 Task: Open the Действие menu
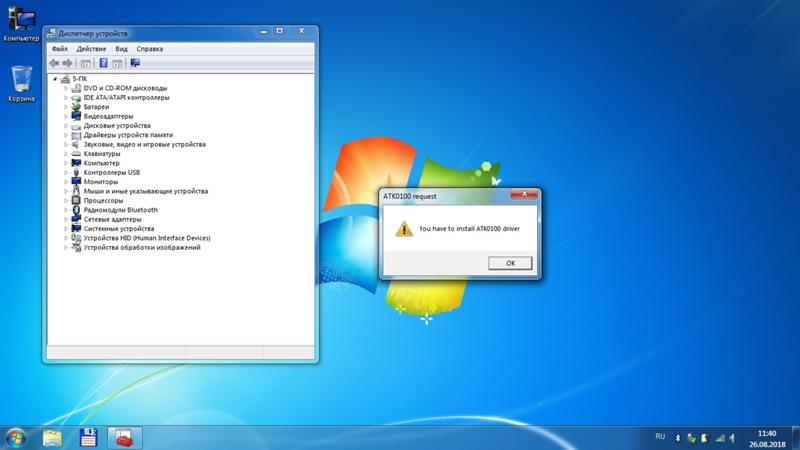point(91,49)
